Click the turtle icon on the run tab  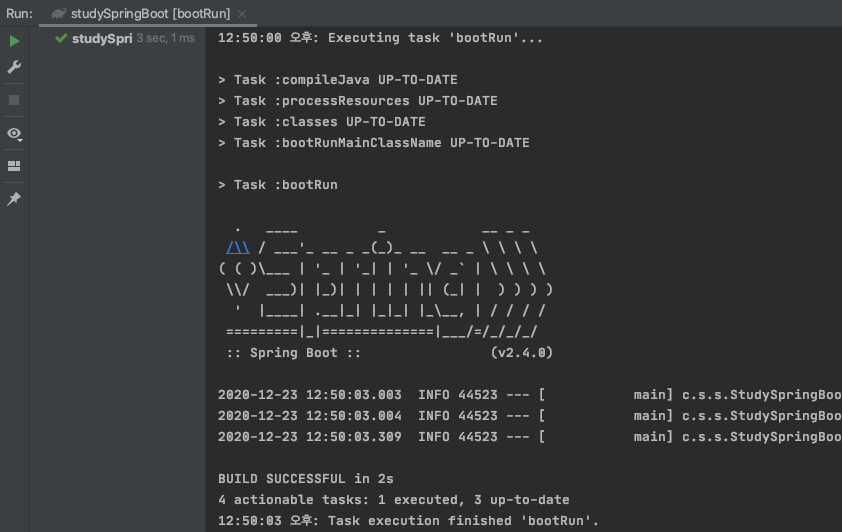point(59,14)
